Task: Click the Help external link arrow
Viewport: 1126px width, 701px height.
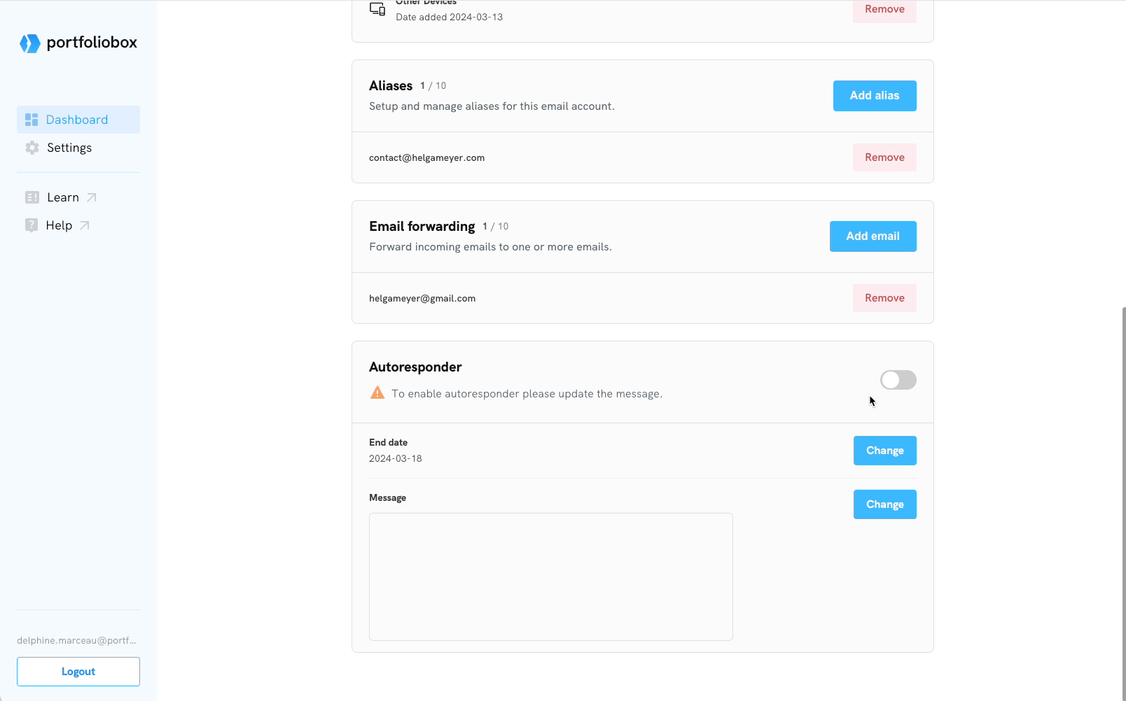Action: (x=85, y=226)
